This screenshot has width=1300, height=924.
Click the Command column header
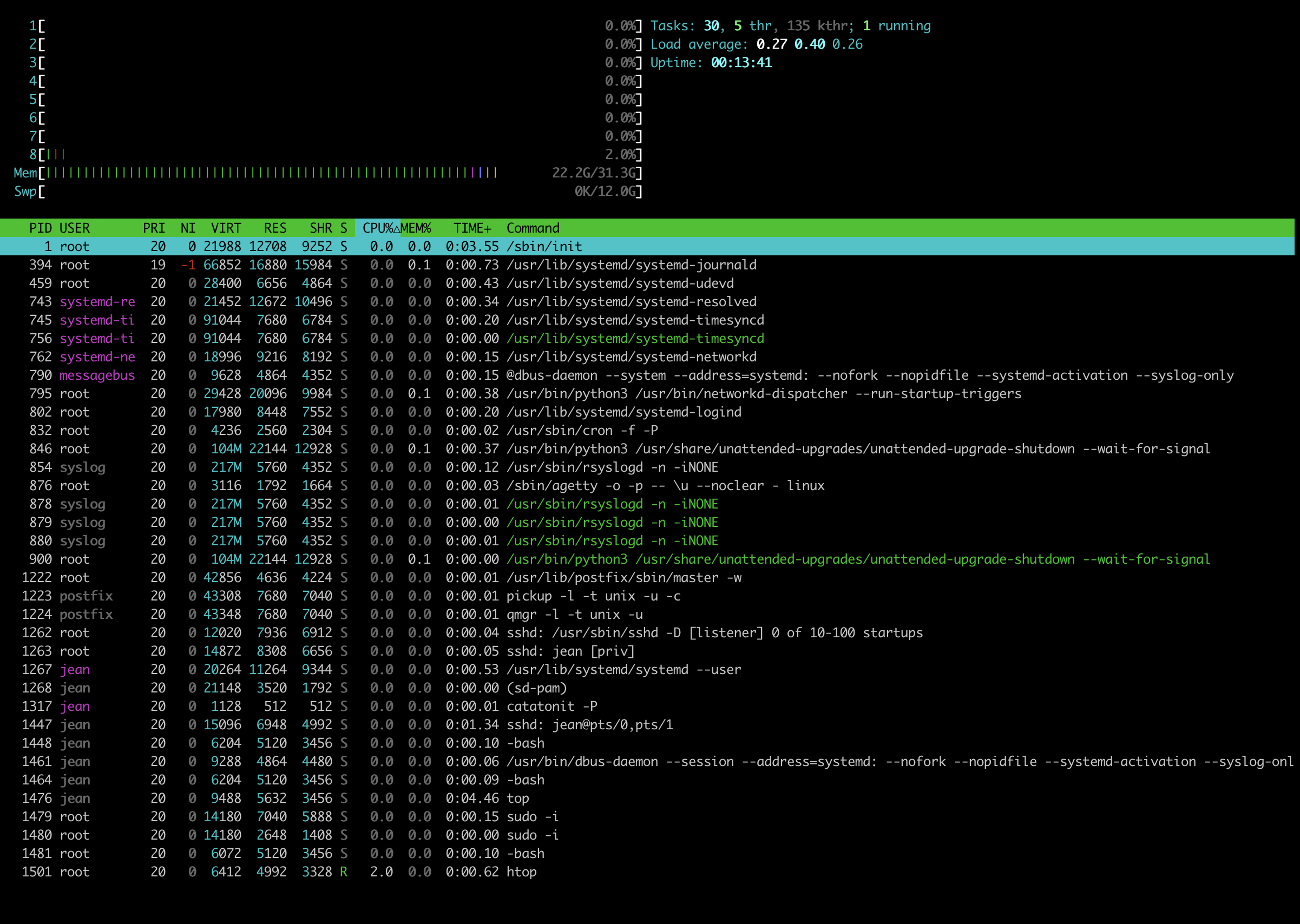click(533, 228)
